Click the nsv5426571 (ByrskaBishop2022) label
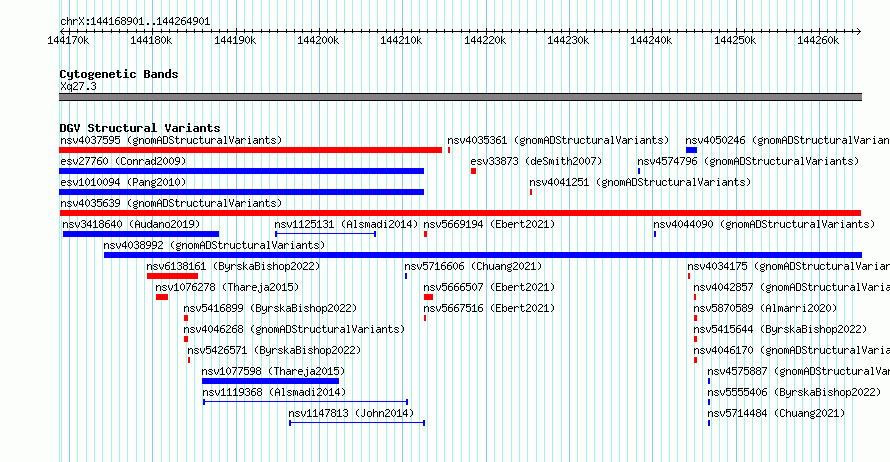The image size is (890, 462). pyautogui.click(x=274, y=350)
